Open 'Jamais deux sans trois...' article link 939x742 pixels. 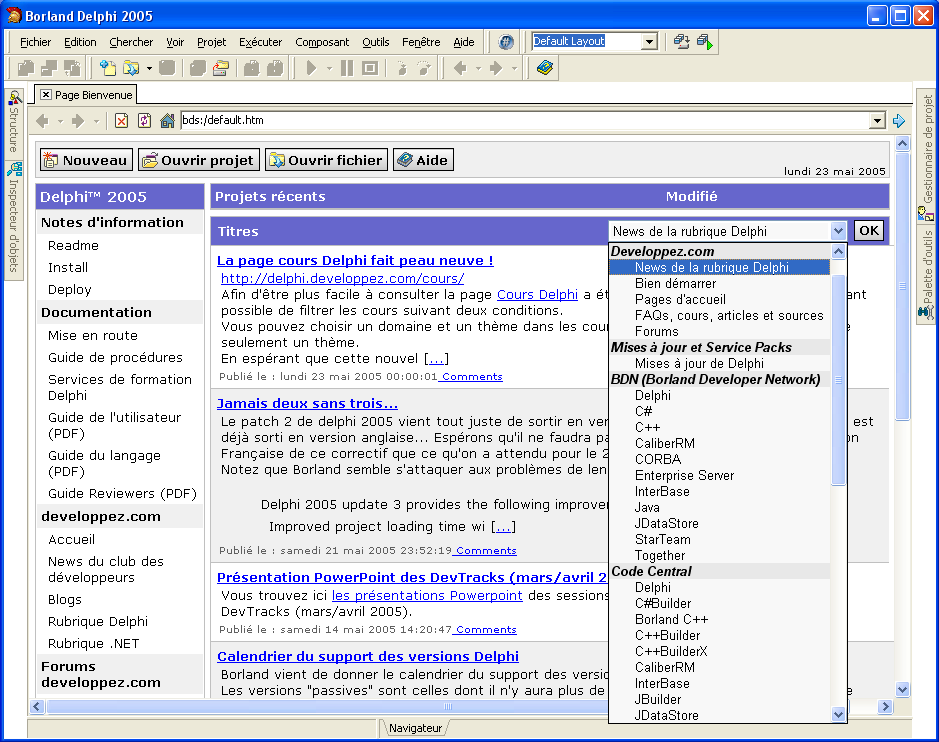pyautogui.click(x=307, y=403)
